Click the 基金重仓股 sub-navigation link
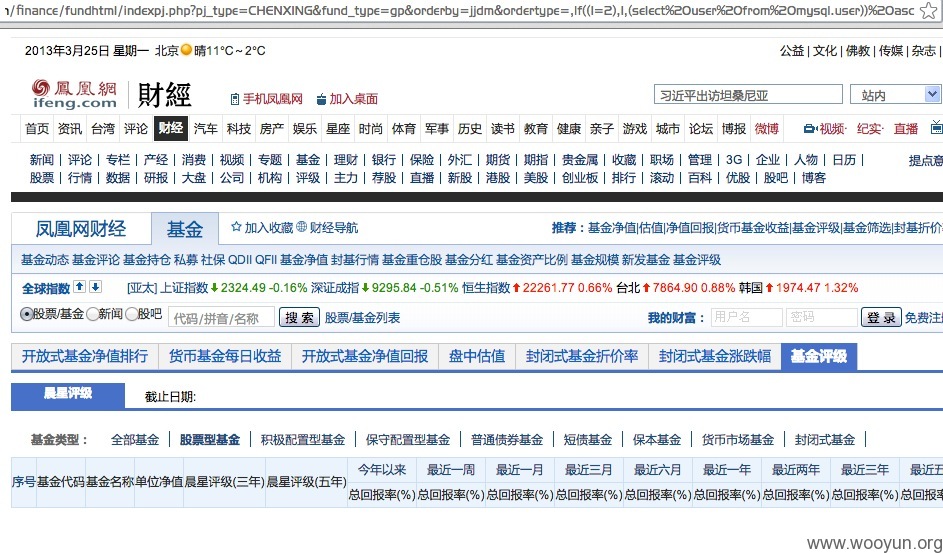The height and width of the screenshot is (553, 943). [x=412, y=260]
